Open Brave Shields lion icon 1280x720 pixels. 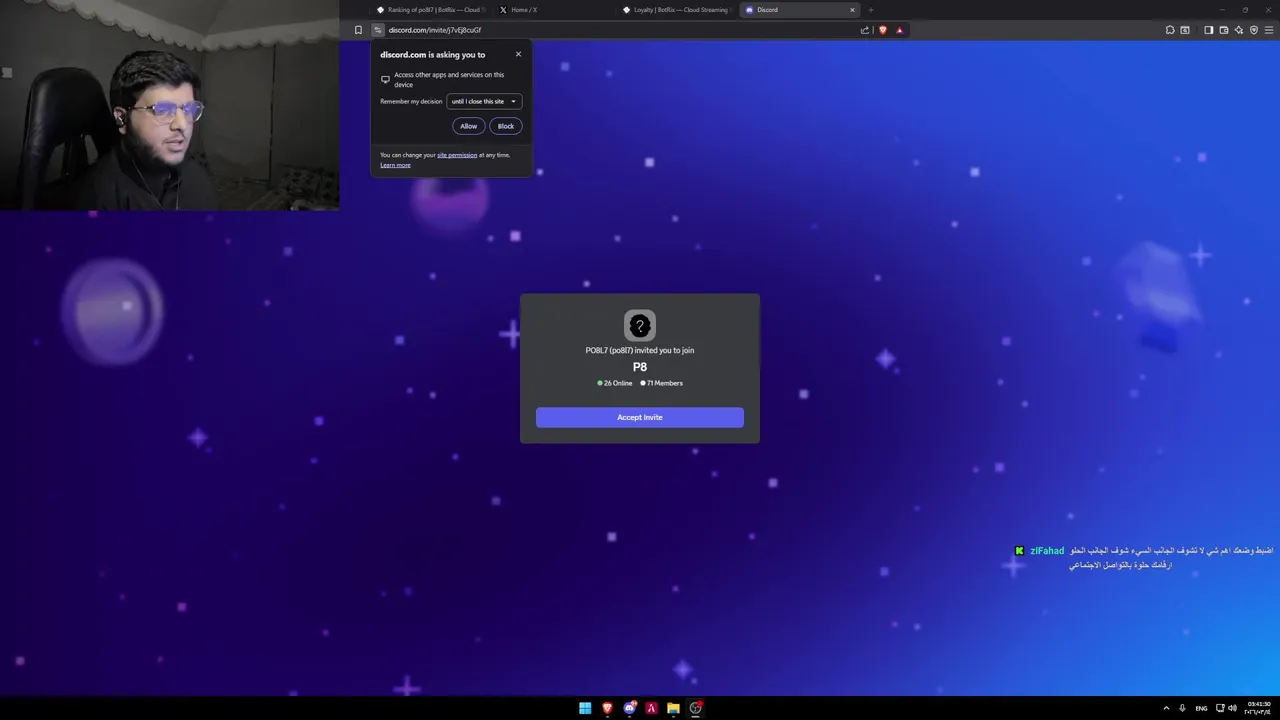(882, 30)
